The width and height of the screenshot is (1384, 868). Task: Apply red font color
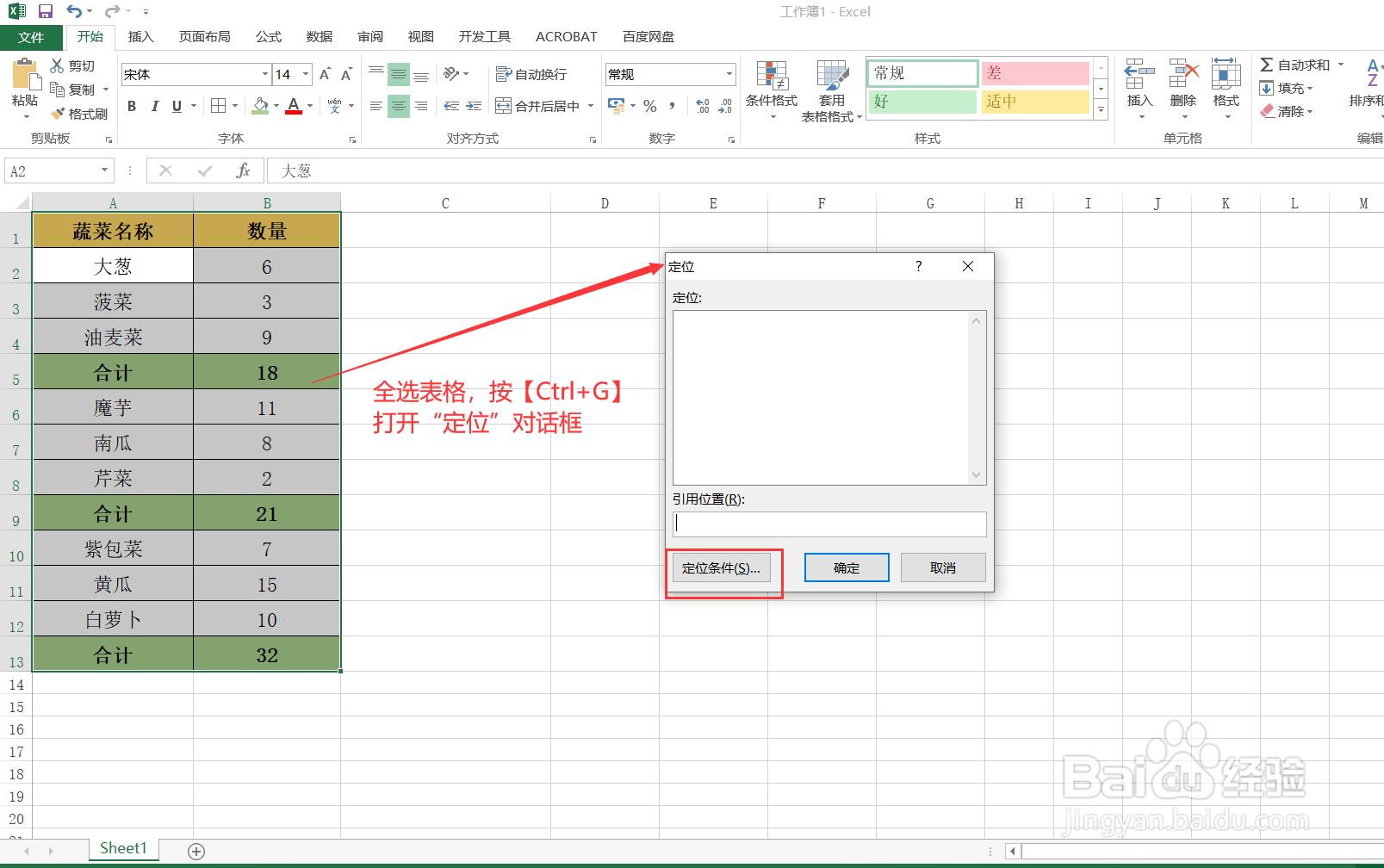click(x=294, y=106)
